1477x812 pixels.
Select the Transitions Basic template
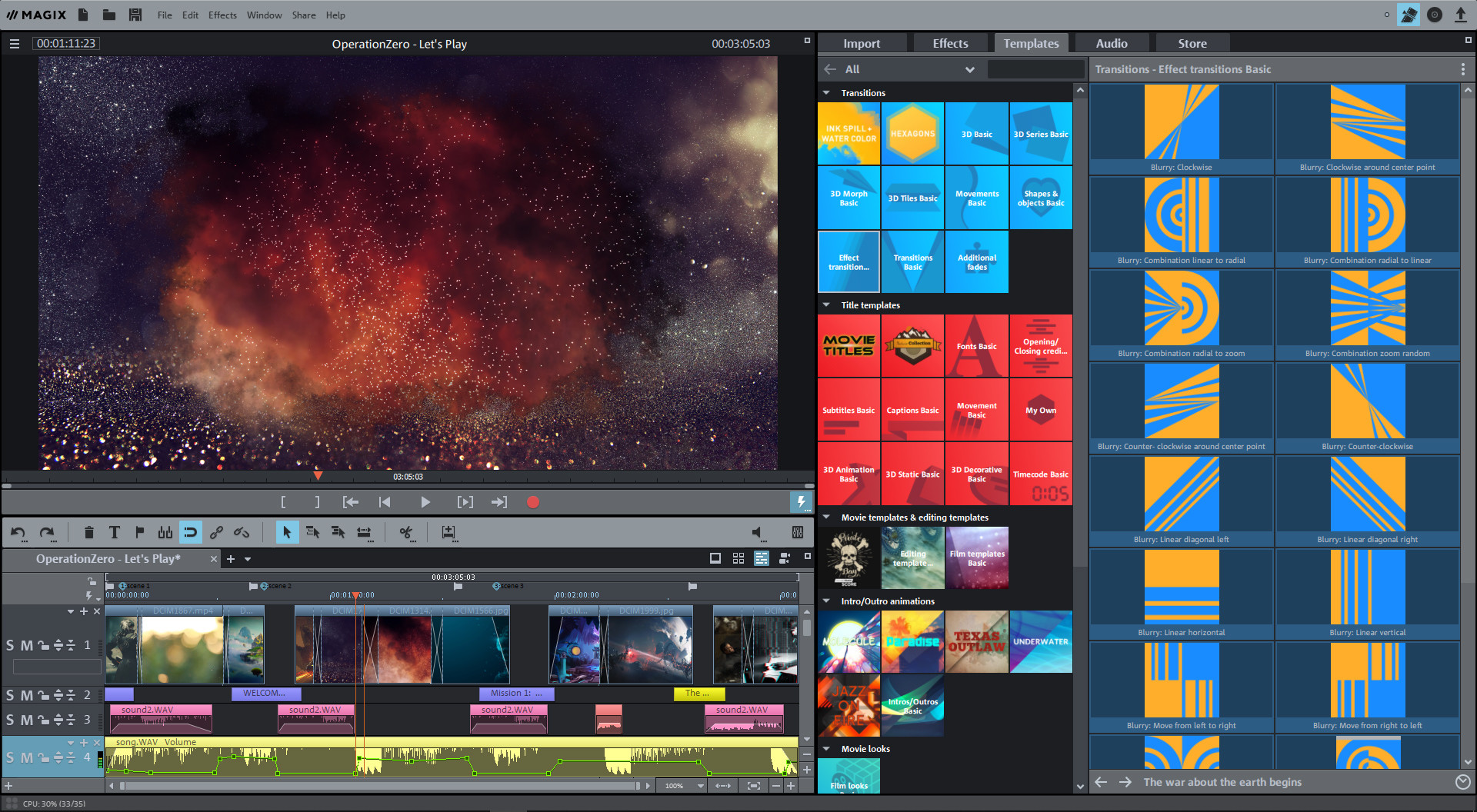pos(912,261)
